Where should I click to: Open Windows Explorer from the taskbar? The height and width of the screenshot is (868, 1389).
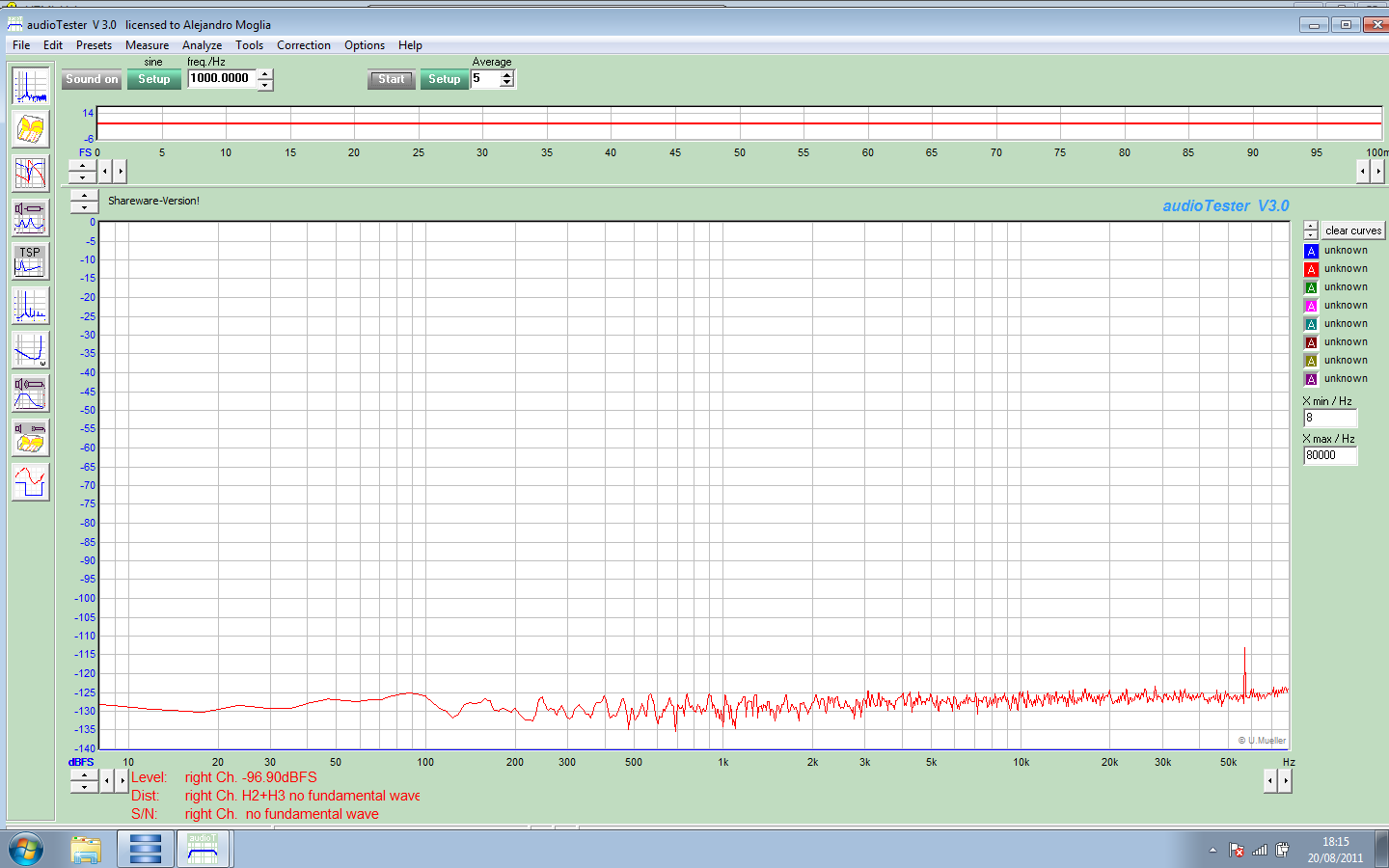[x=86, y=850]
